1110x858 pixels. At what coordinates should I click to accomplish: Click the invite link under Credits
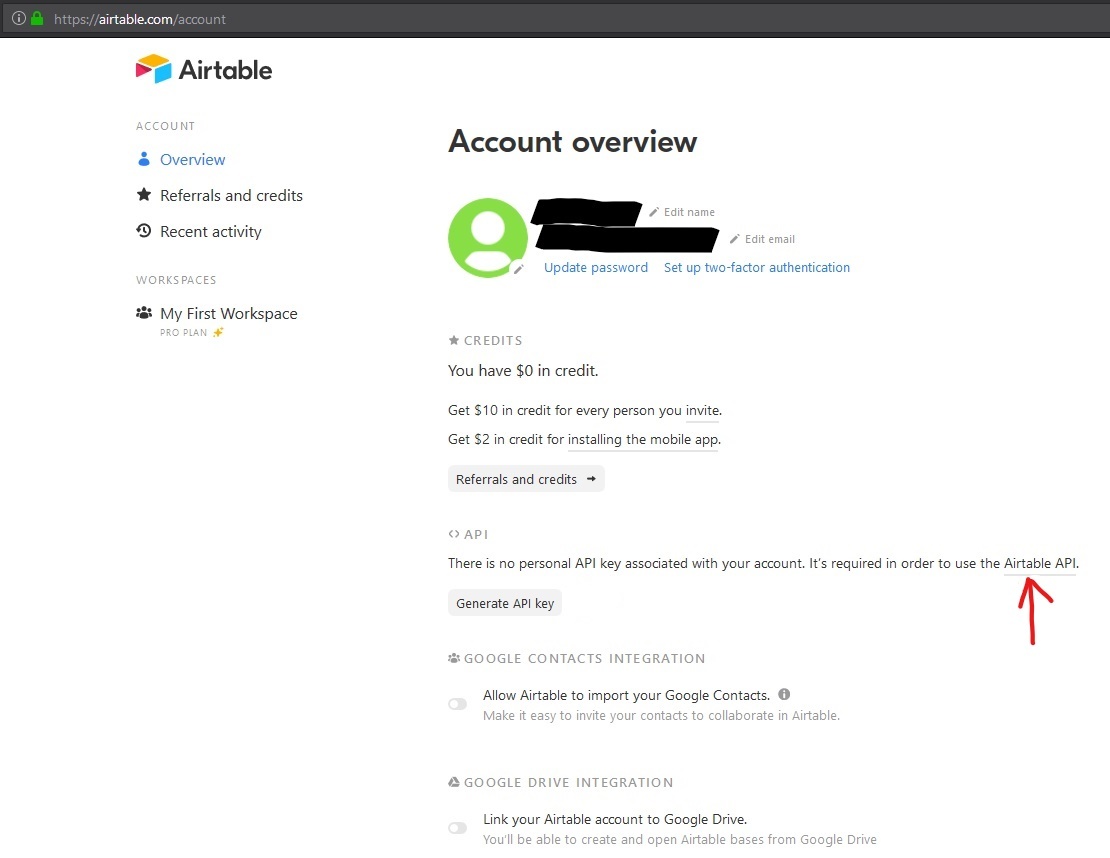click(x=703, y=410)
